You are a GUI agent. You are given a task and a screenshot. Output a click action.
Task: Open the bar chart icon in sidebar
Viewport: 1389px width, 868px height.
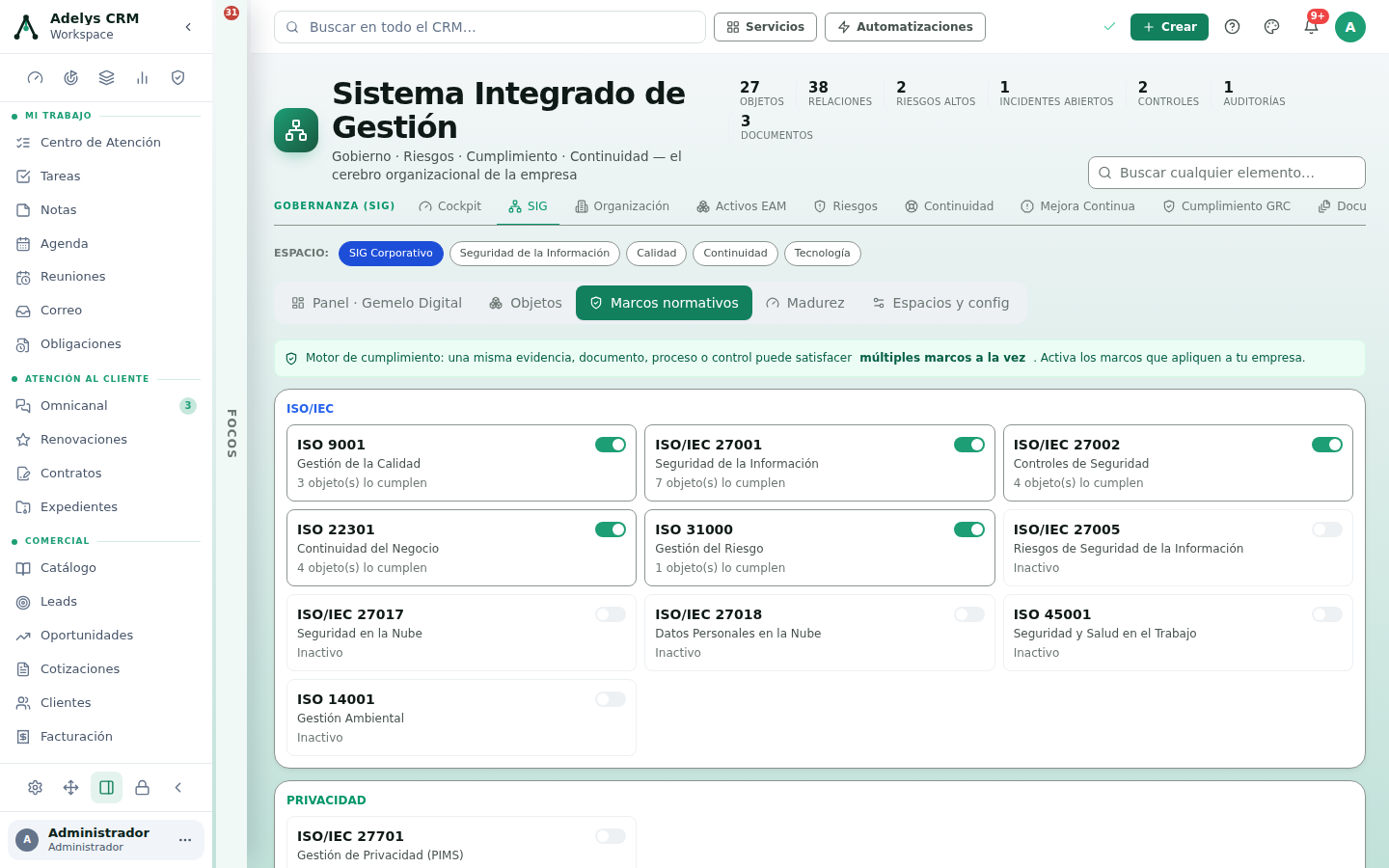(x=143, y=78)
